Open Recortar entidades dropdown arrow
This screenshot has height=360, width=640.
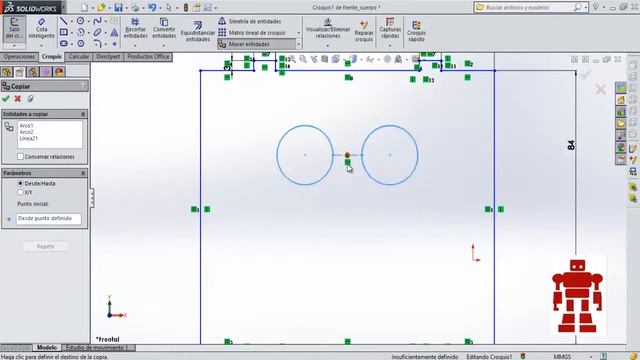pos(135,45)
